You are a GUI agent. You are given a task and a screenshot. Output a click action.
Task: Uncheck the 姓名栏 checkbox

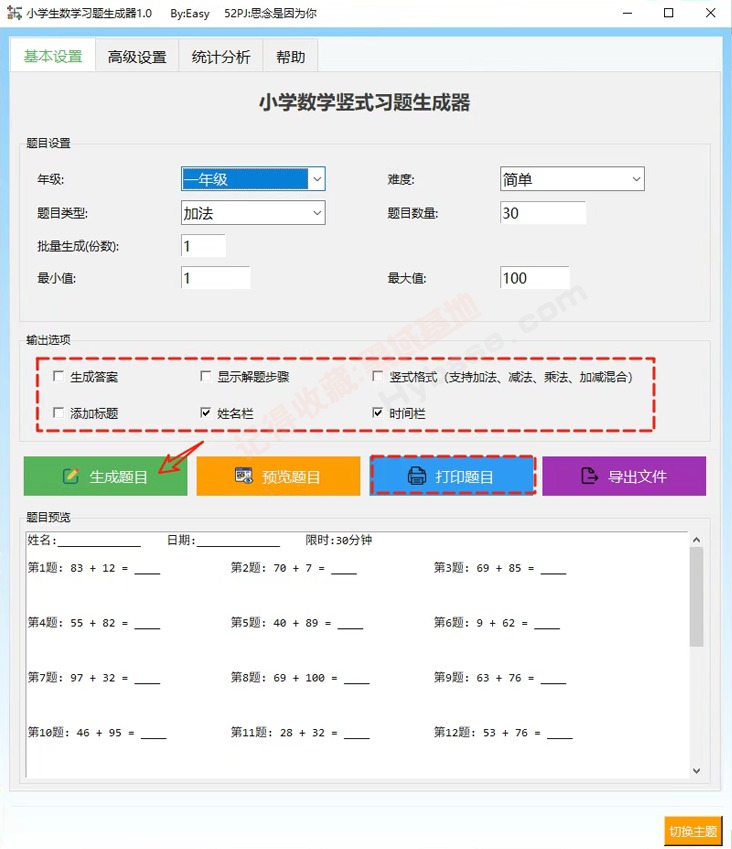pyautogui.click(x=205, y=413)
